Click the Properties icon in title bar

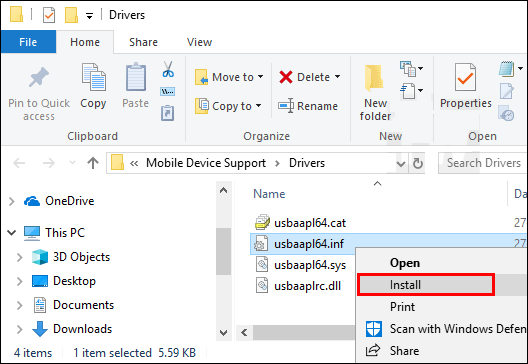[49, 15]
